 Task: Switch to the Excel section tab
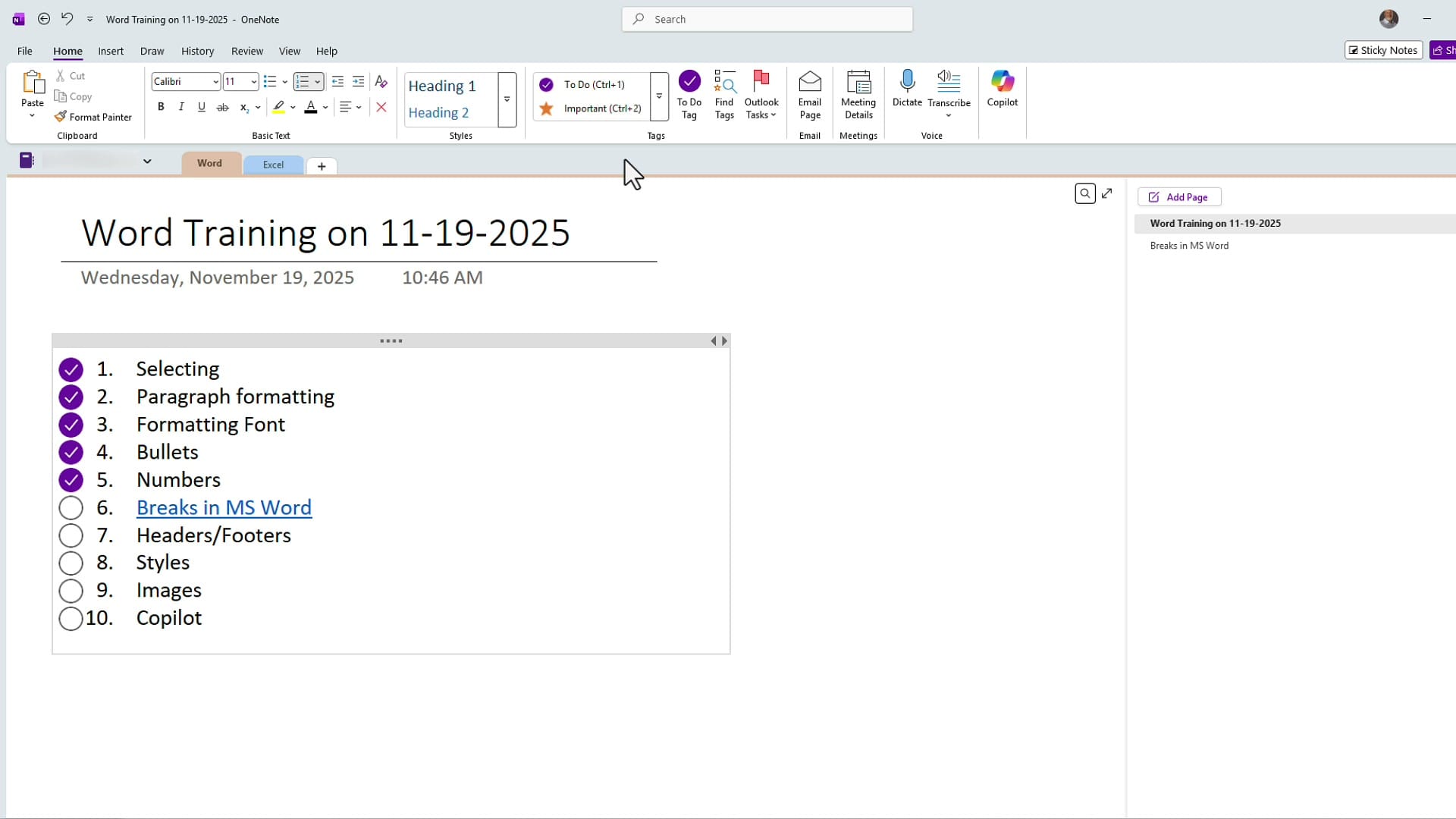pyautogui.click(x=272, y=165)
